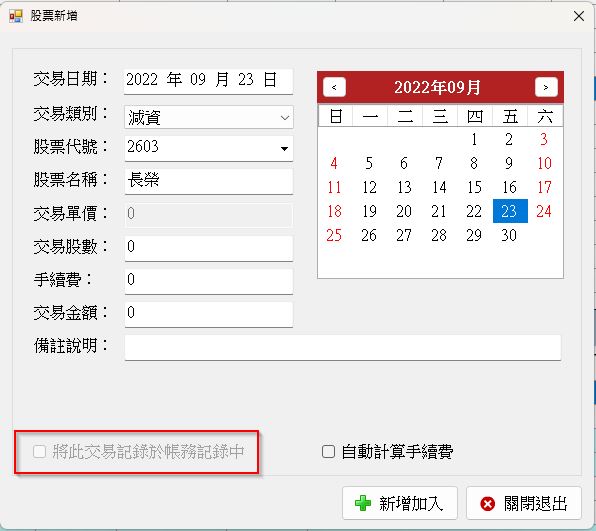Click the 備註說明 label text
The image size is (596, 531).
(x=71, y=346)
